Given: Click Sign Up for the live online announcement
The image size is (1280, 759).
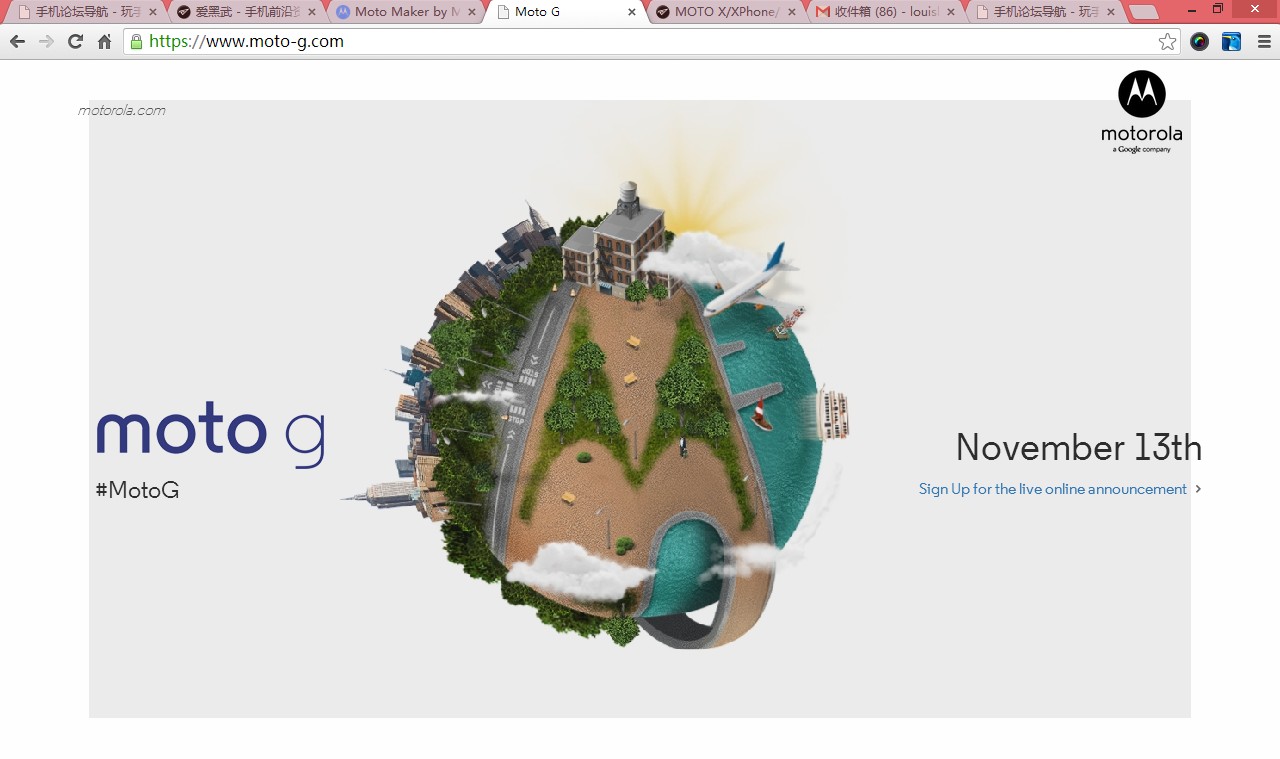Looking at the screenshot, I should pyautogui.click(x=1053, y=489).
